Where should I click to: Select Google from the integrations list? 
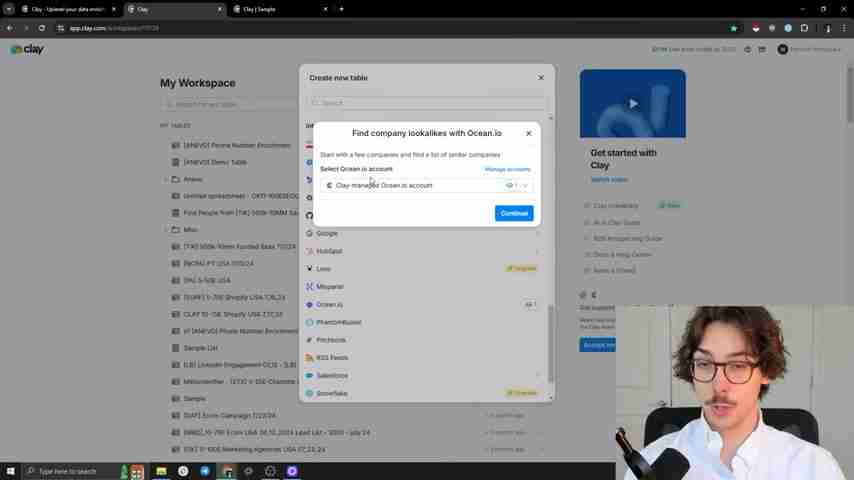[327, 233]
